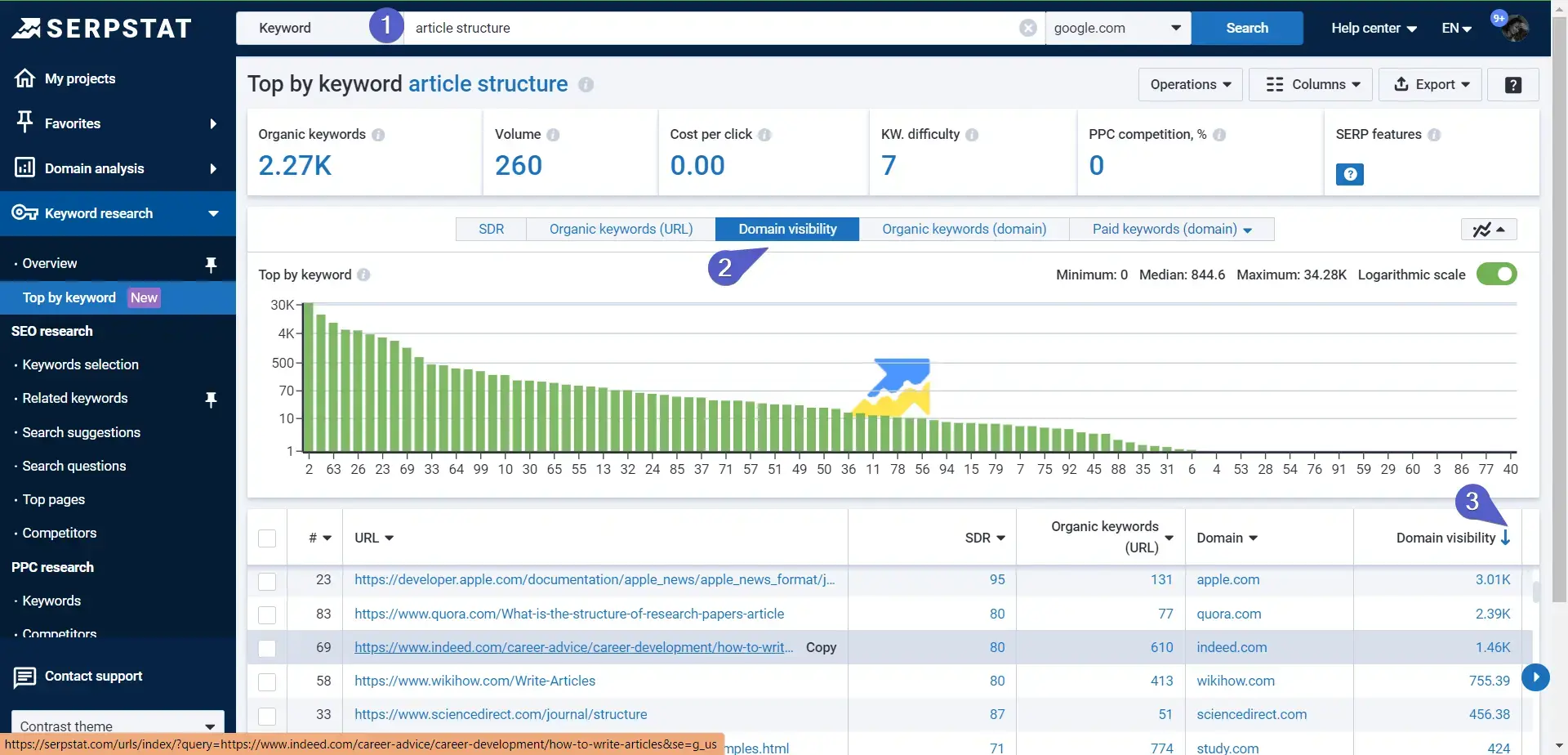
Task: Click pin icon next to Related keywords
Action: [211, 399]
